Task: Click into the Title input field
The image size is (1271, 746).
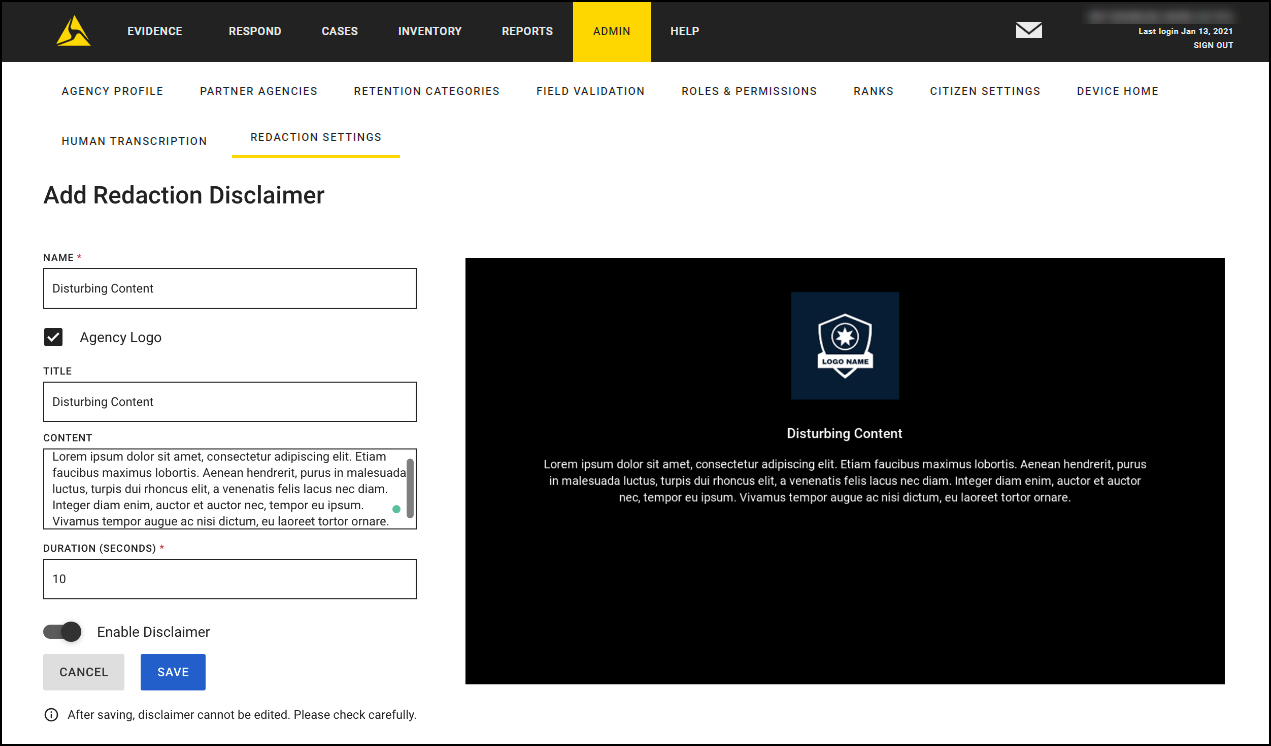Action: pyautogui.click(x=229, y=402)
